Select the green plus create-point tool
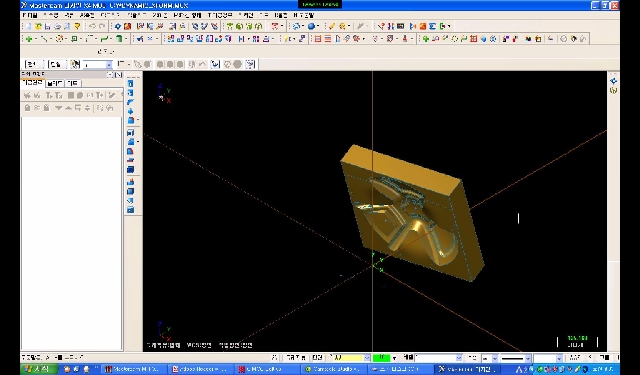640x375 pixels. pos(29,39)
